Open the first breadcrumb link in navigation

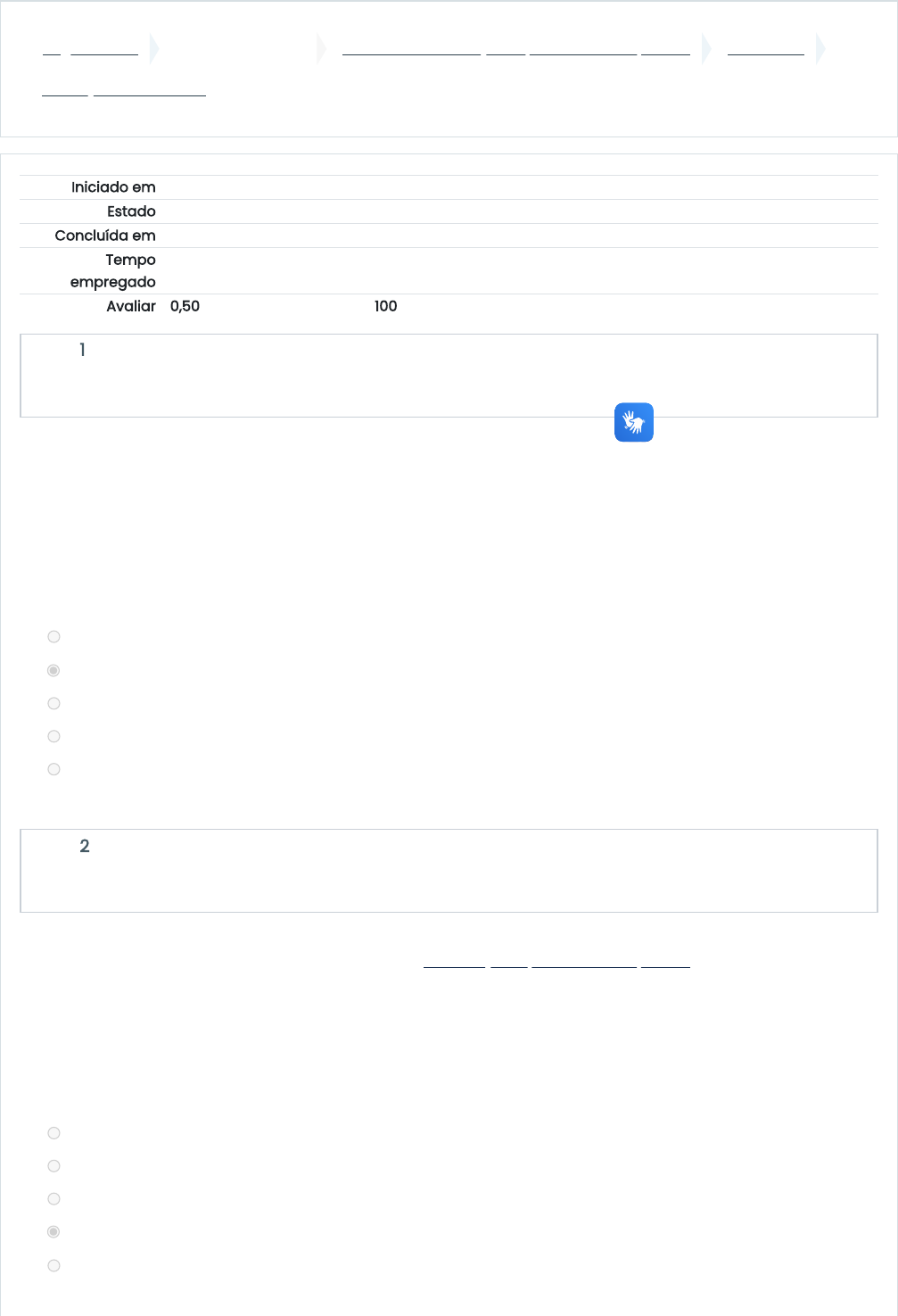[x=90, y=48]
